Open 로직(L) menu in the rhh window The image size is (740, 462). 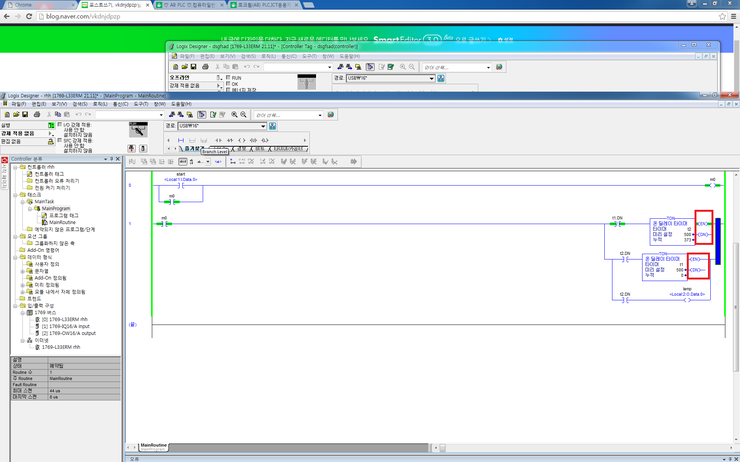click(100, 103)
